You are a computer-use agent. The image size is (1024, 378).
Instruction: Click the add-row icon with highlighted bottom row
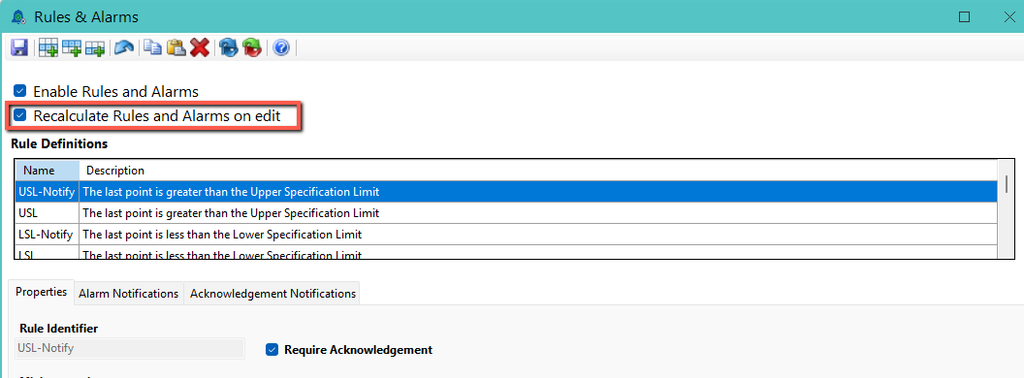point(95,49)
